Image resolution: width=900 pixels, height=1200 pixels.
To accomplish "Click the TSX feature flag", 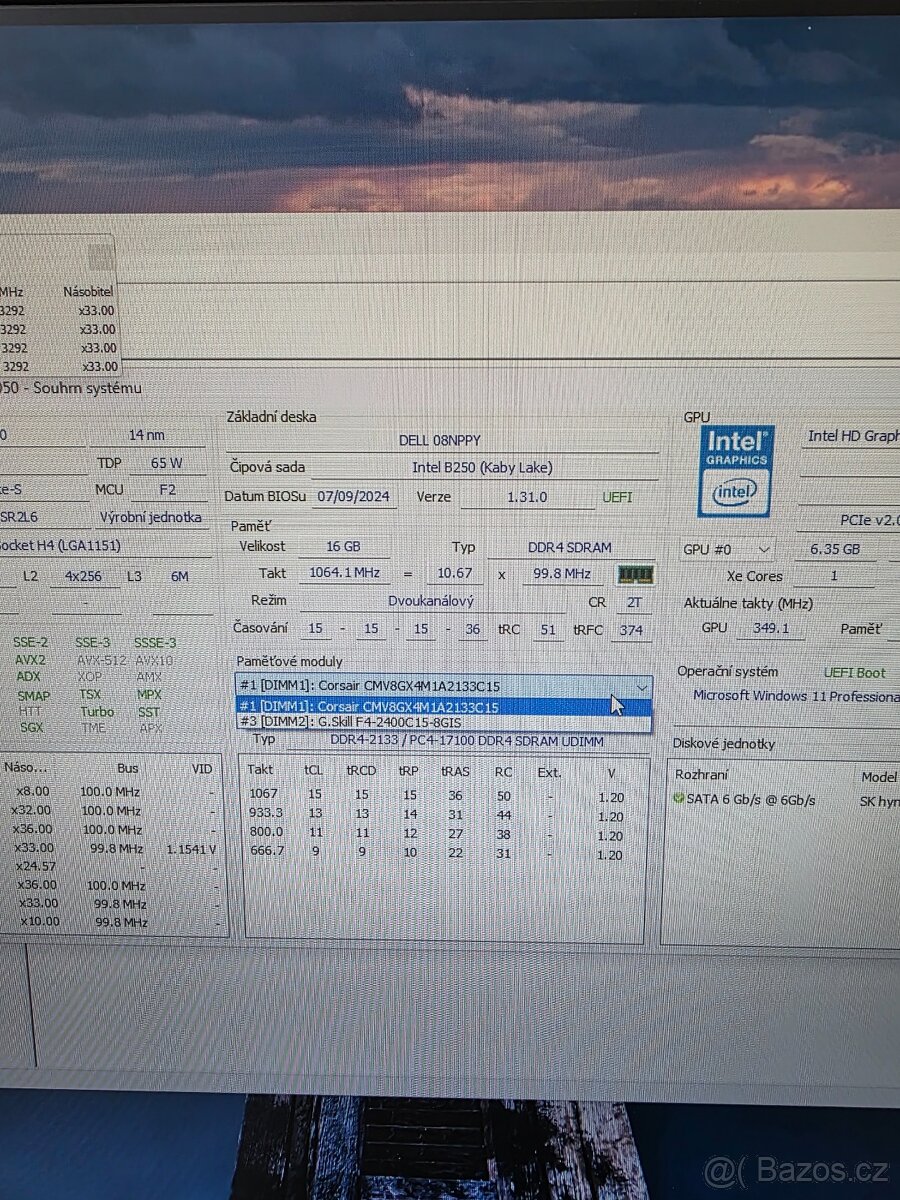I will click(x=90, y=694).
